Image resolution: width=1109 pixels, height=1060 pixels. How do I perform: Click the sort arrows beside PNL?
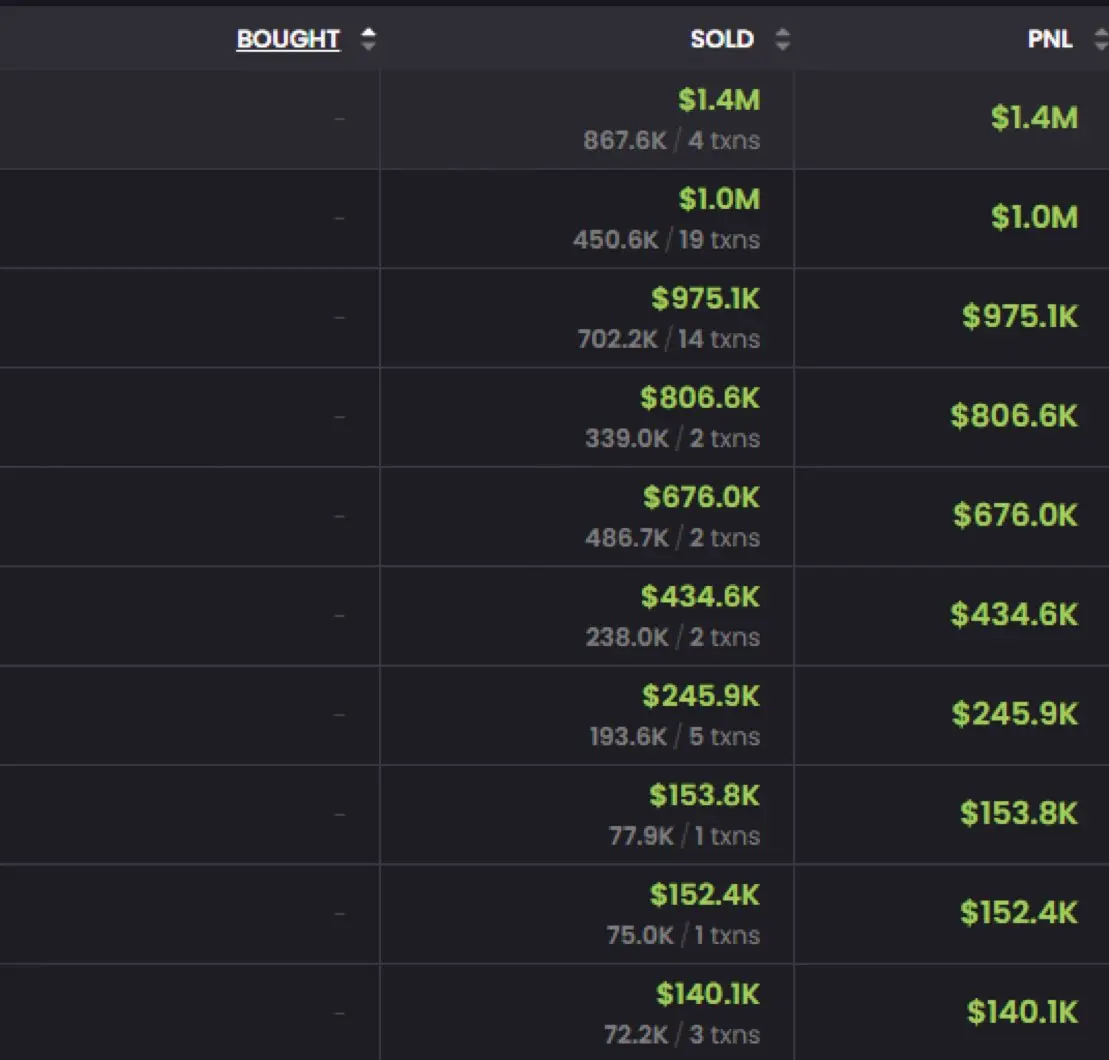tap(1101, 39)
